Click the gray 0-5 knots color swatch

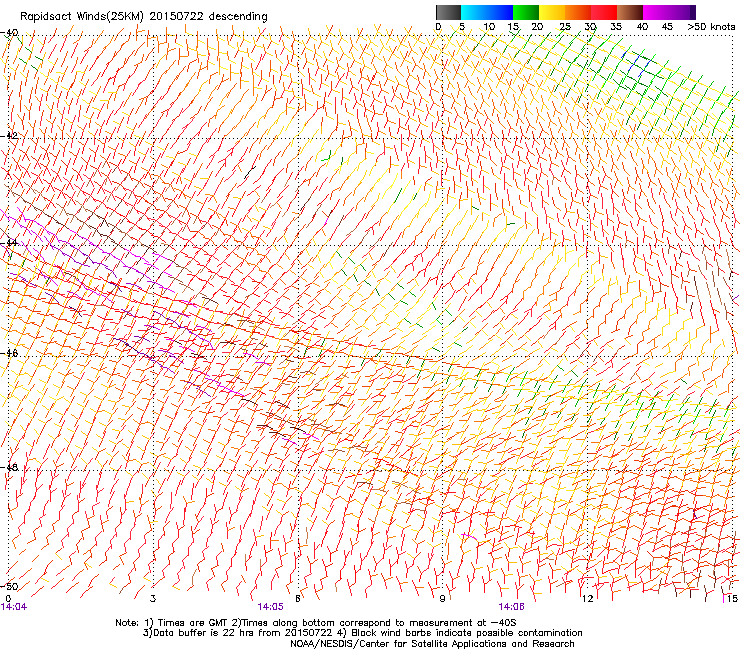pos(448,12)
